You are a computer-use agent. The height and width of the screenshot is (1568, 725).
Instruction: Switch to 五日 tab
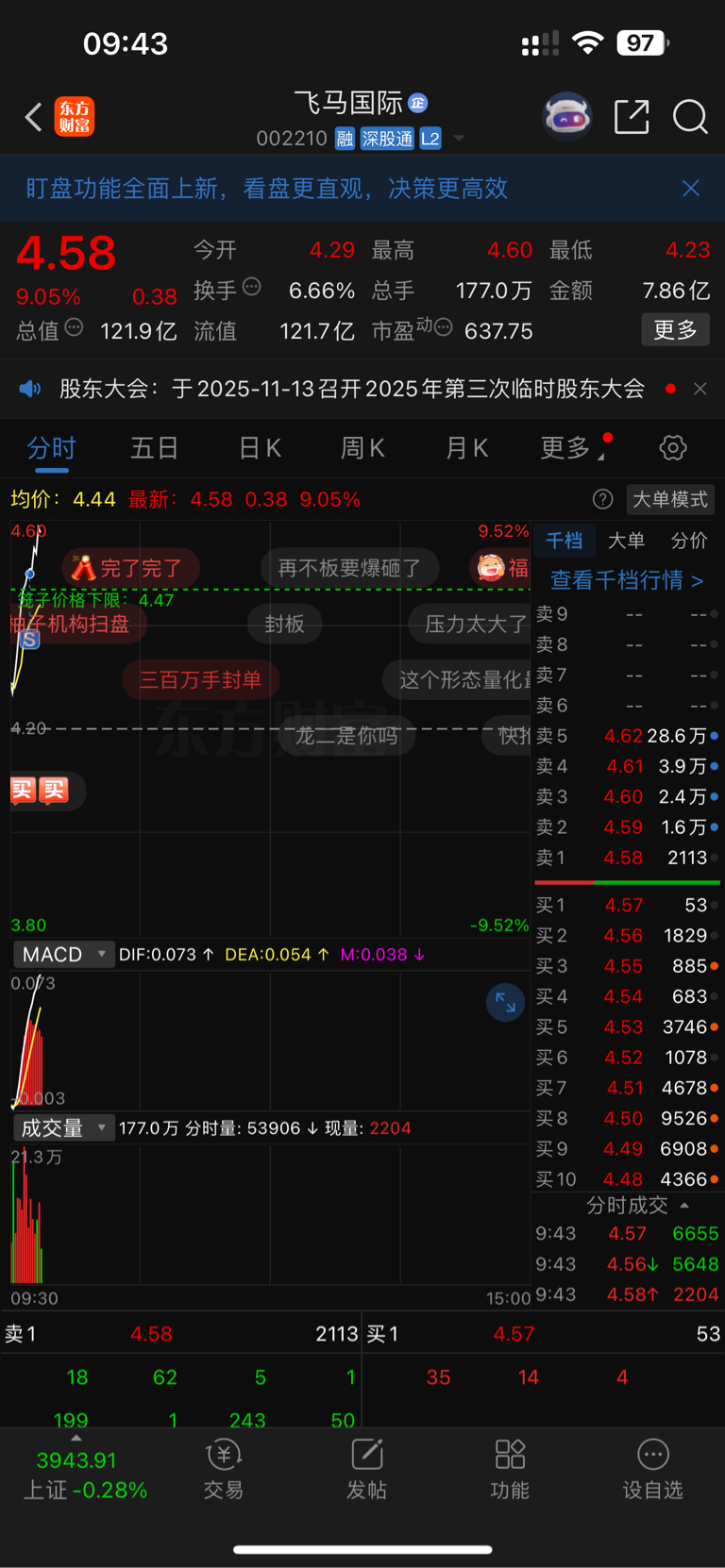(155, 447)
